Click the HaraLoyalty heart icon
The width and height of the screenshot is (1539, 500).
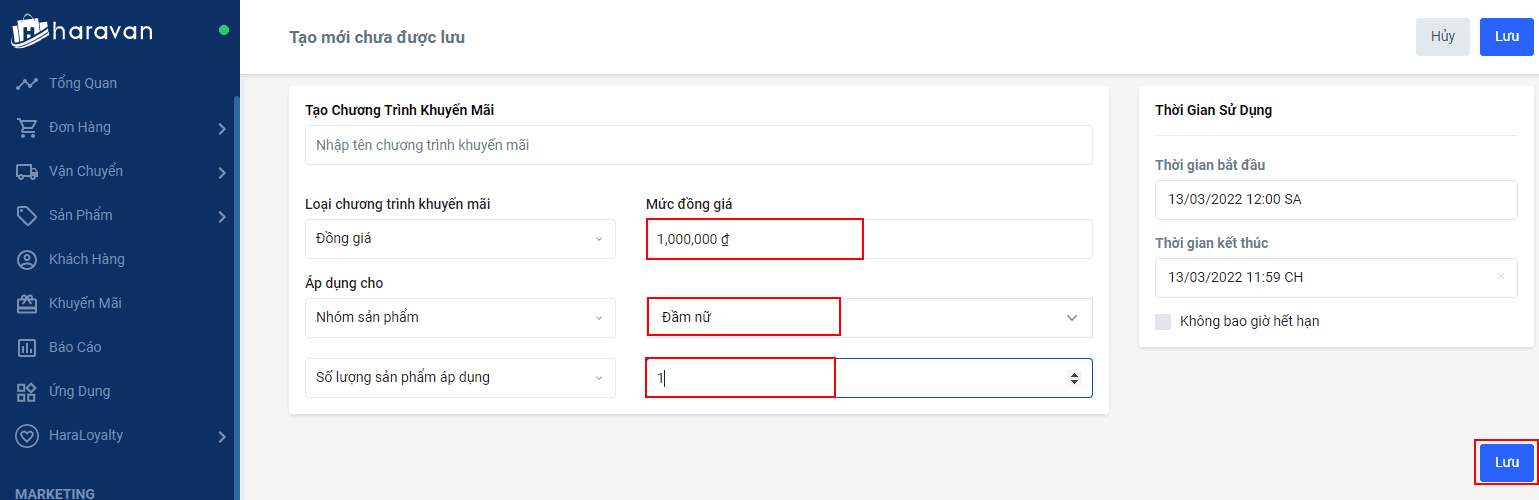click(x=27, y=435)
